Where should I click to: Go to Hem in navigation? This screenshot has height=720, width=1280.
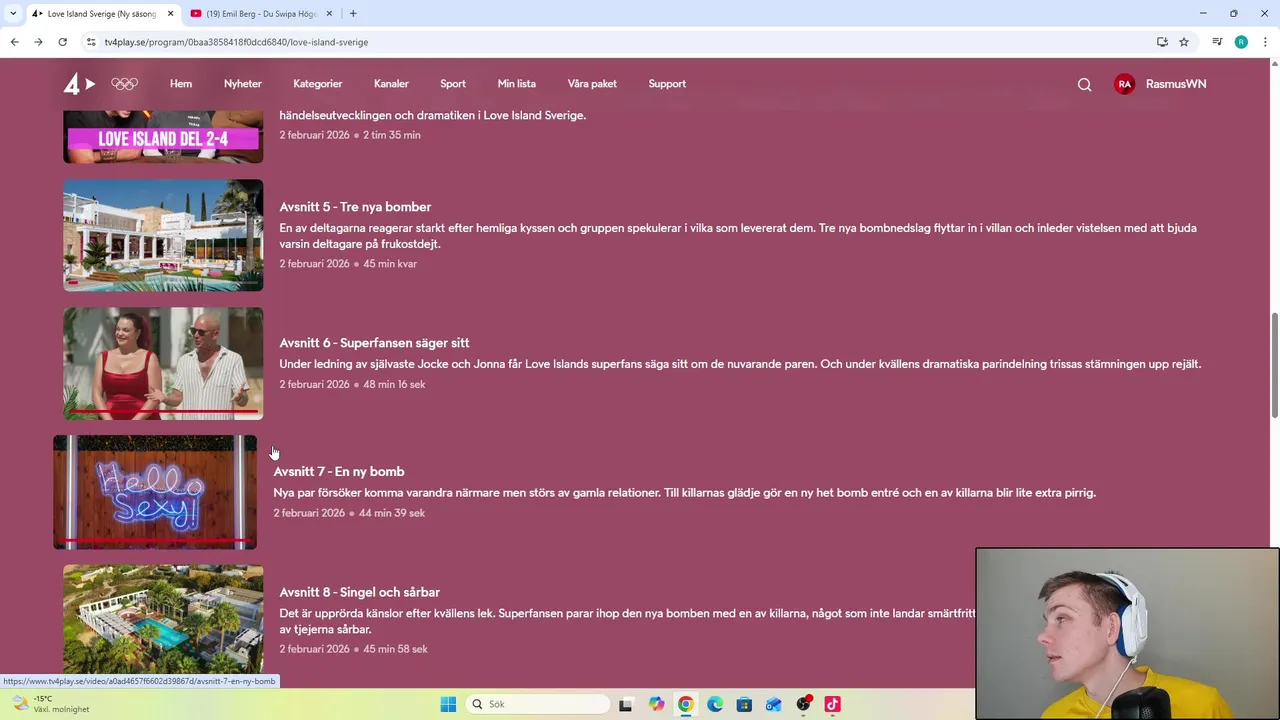pyautogui.click(x=181, y=84)
